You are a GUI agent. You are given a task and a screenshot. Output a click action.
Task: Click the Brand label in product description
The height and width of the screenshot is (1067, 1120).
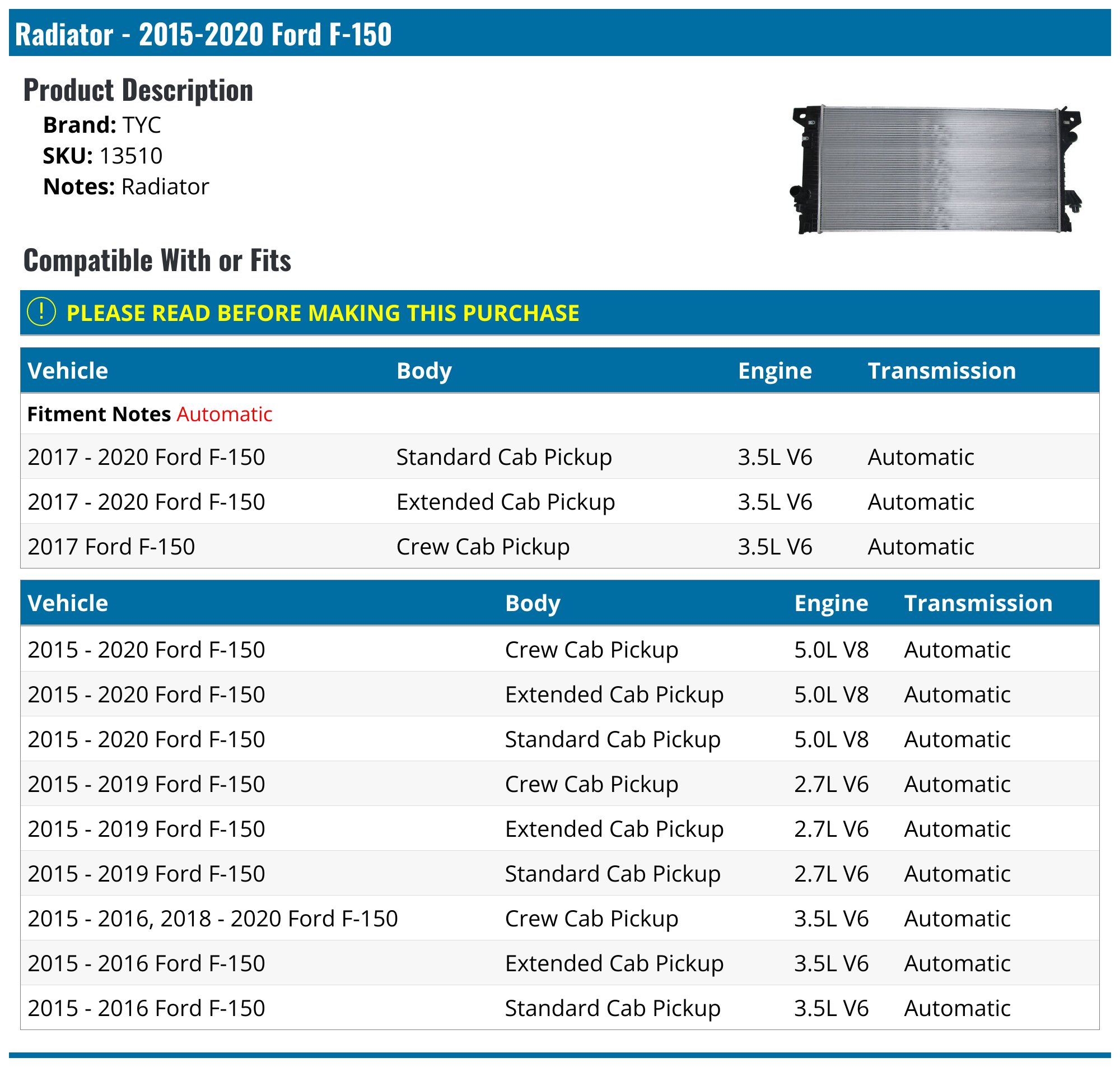pyautogui.click(x=80, y=125)
